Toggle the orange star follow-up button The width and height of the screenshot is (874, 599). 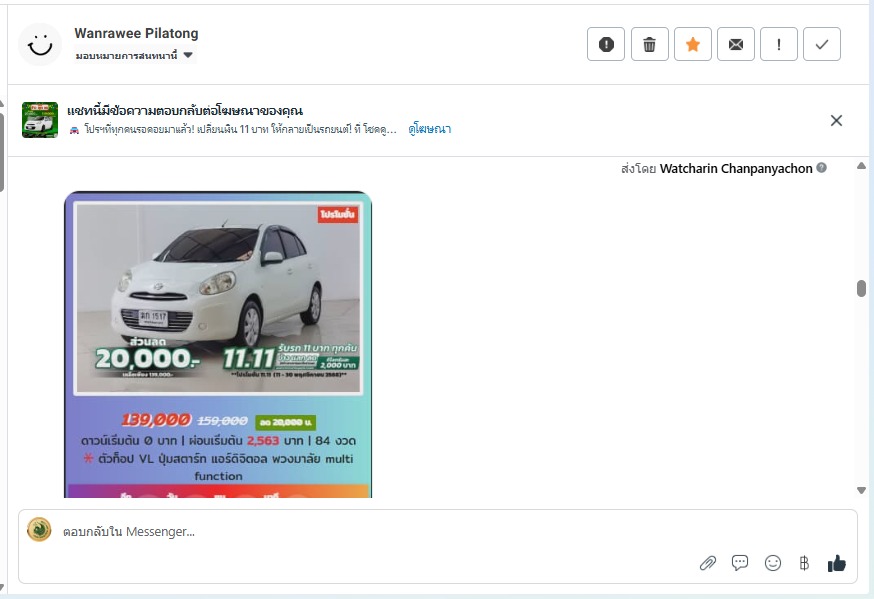coord(693,44)
